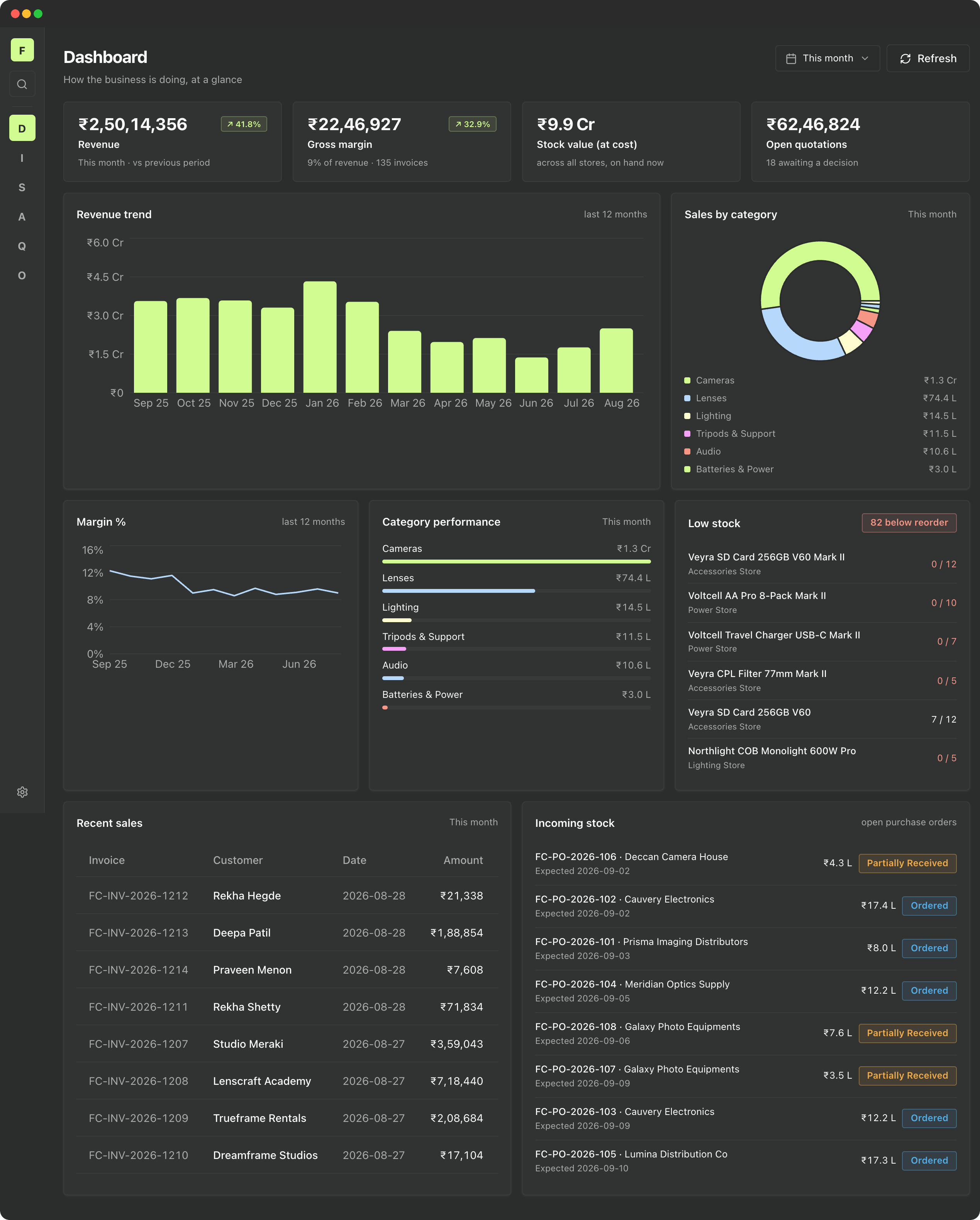Click the 32.9% gross margin badge
Image resolution: width=980 pixels, height=1220 pixels.
[473, 124]
